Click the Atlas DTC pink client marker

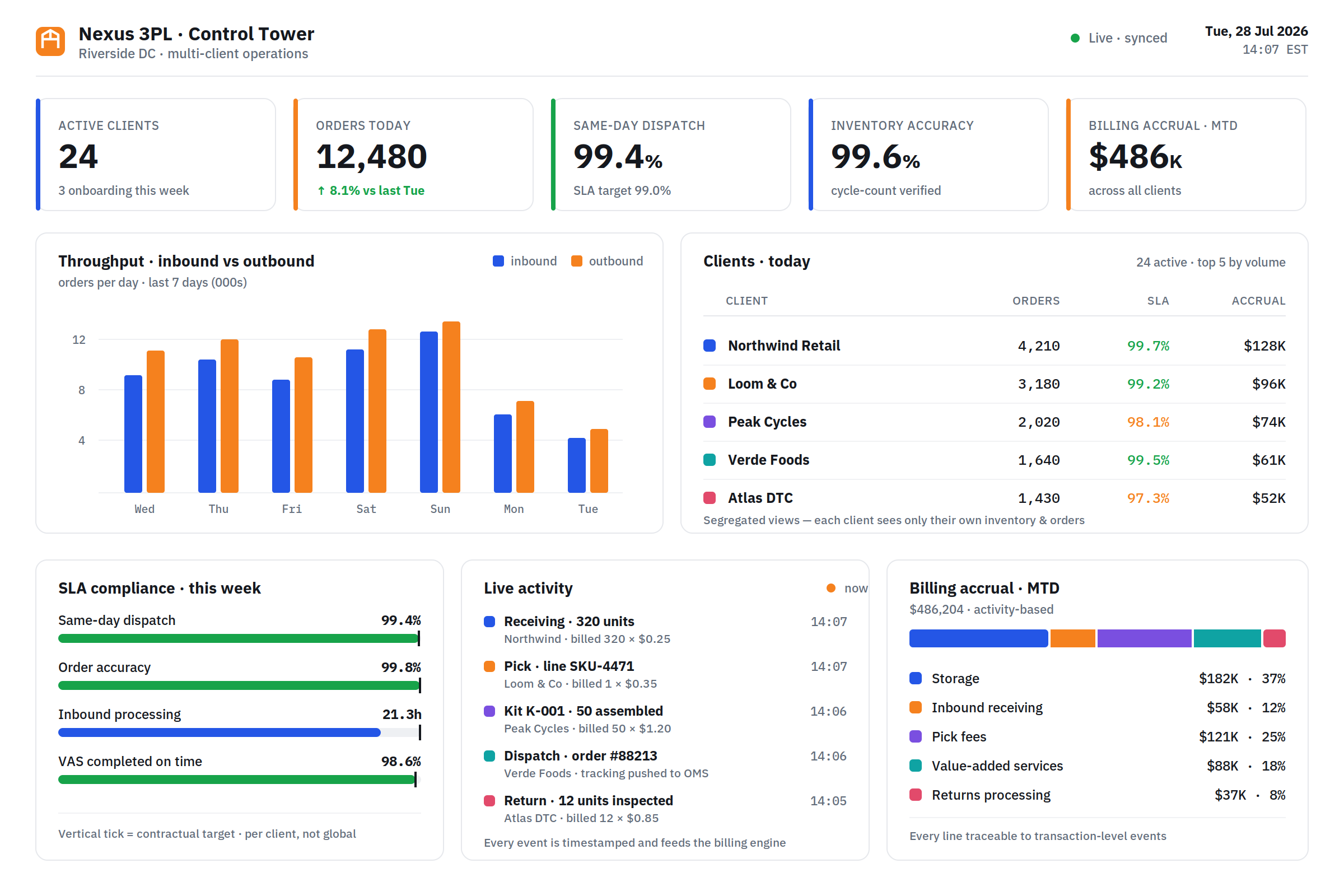point(710,498)
